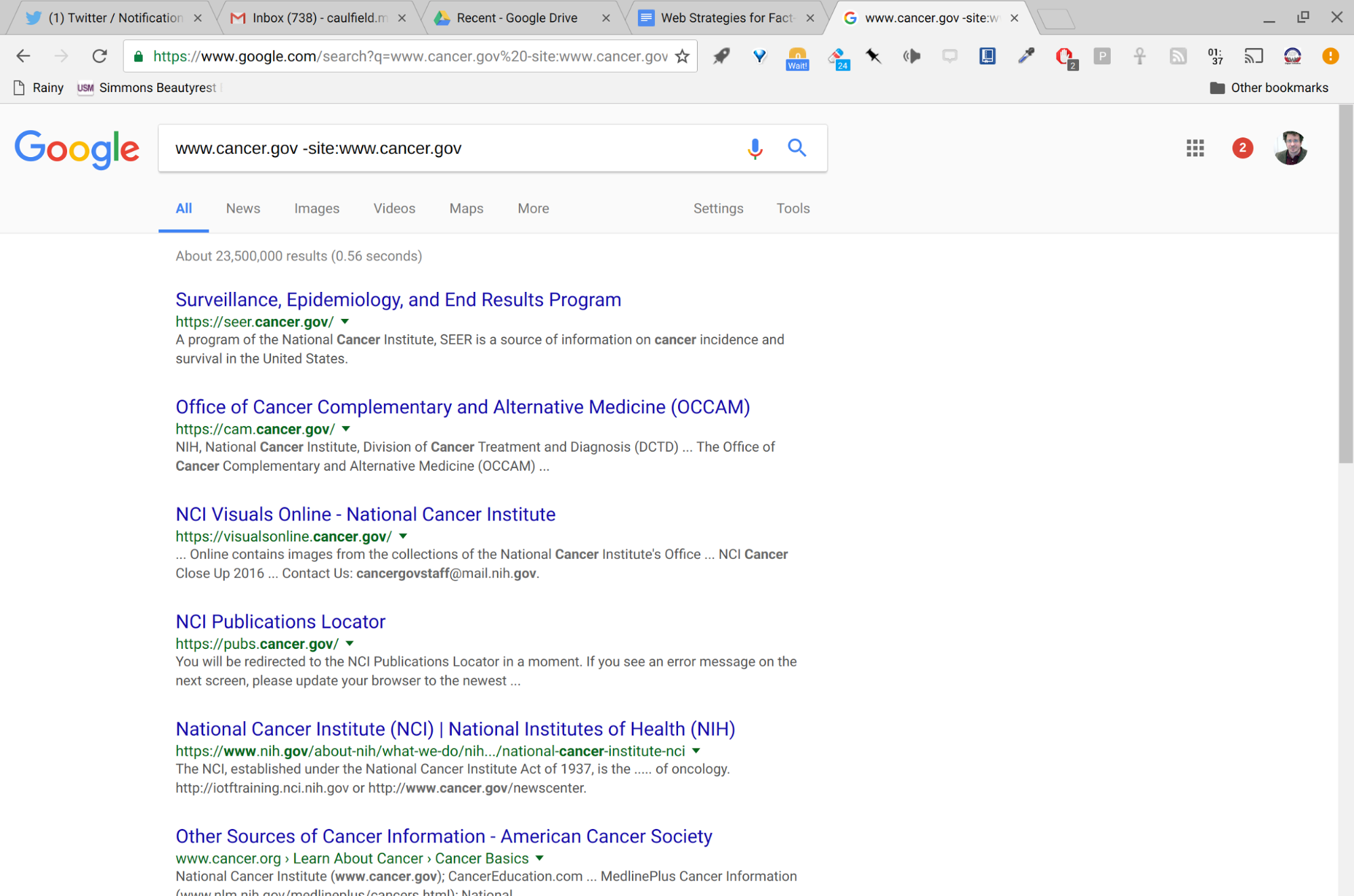Click the browser address bar URL
The image size is (1354, 896).
point(410,56)
